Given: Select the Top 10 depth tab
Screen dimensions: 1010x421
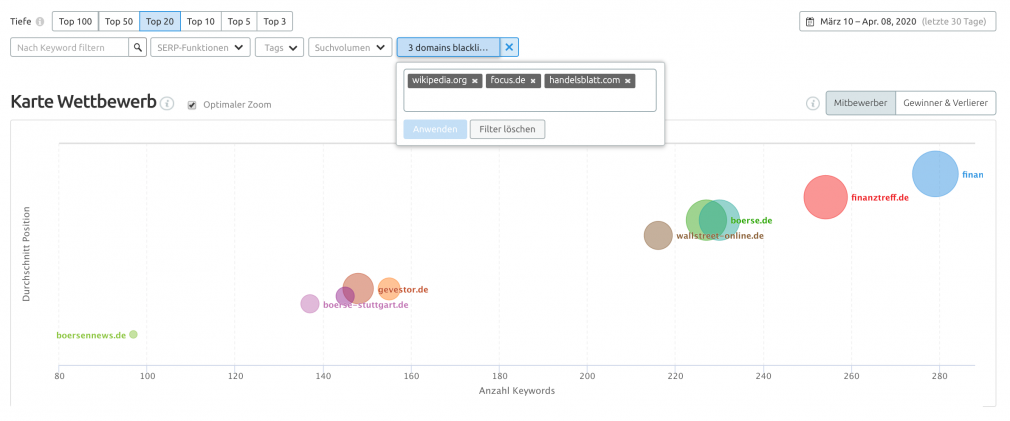Looking at the screenshot, I should click(201, 21).
